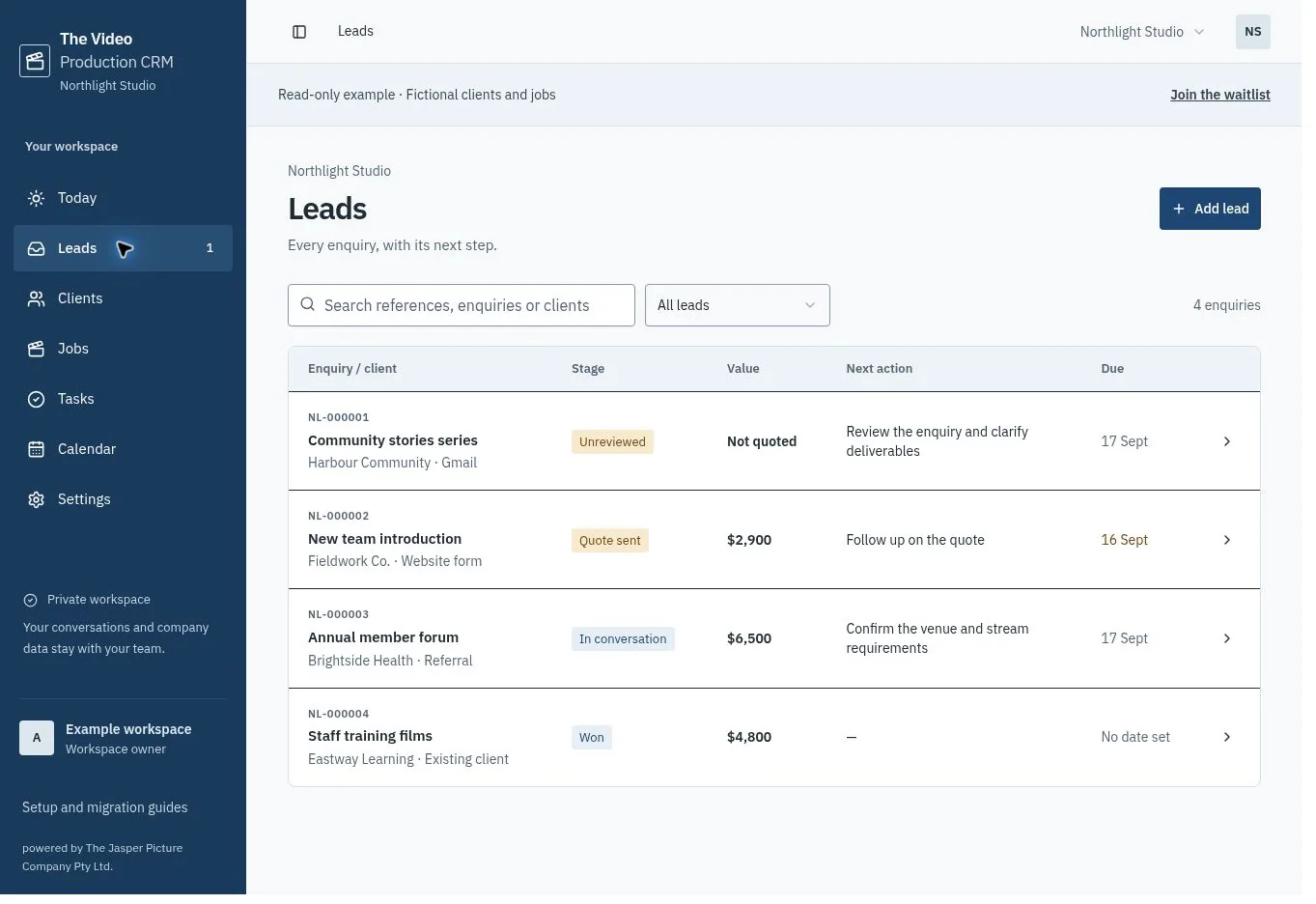Click the Private workspace check icon
Image resolution: width=1316 pixels, height=904 pixels.
[x=30, y=600]
